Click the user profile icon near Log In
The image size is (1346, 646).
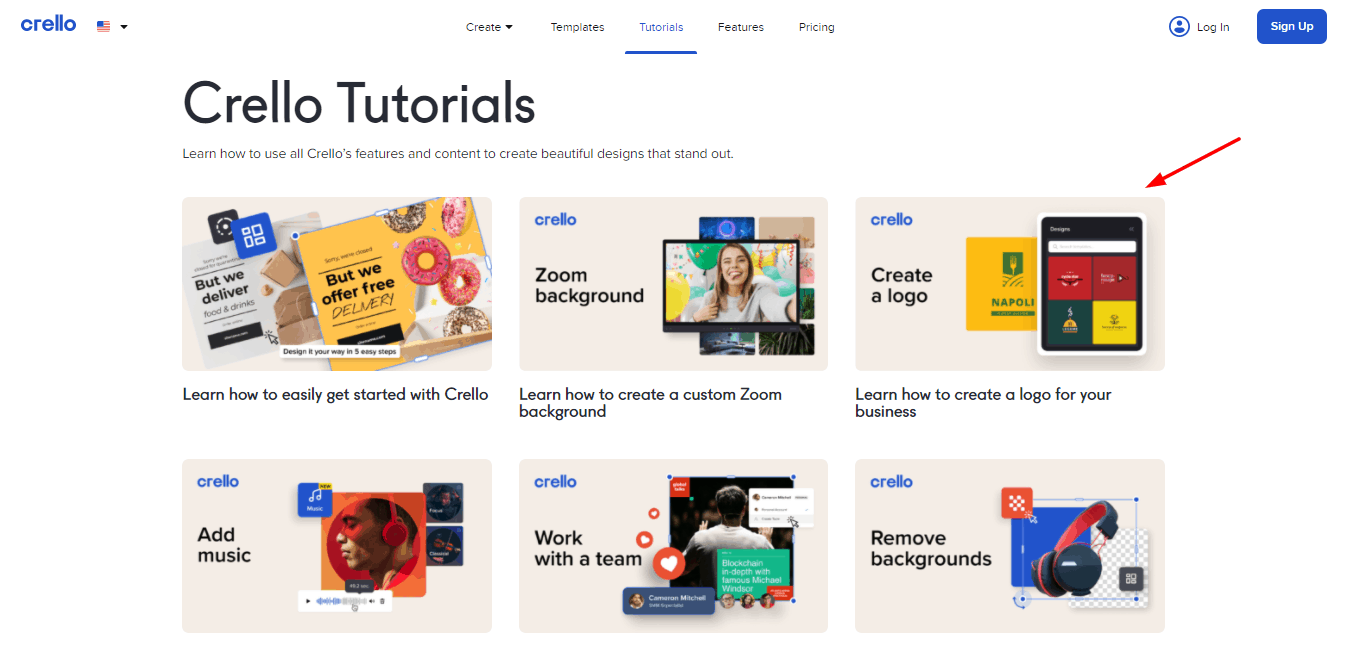pos(1179,27)
